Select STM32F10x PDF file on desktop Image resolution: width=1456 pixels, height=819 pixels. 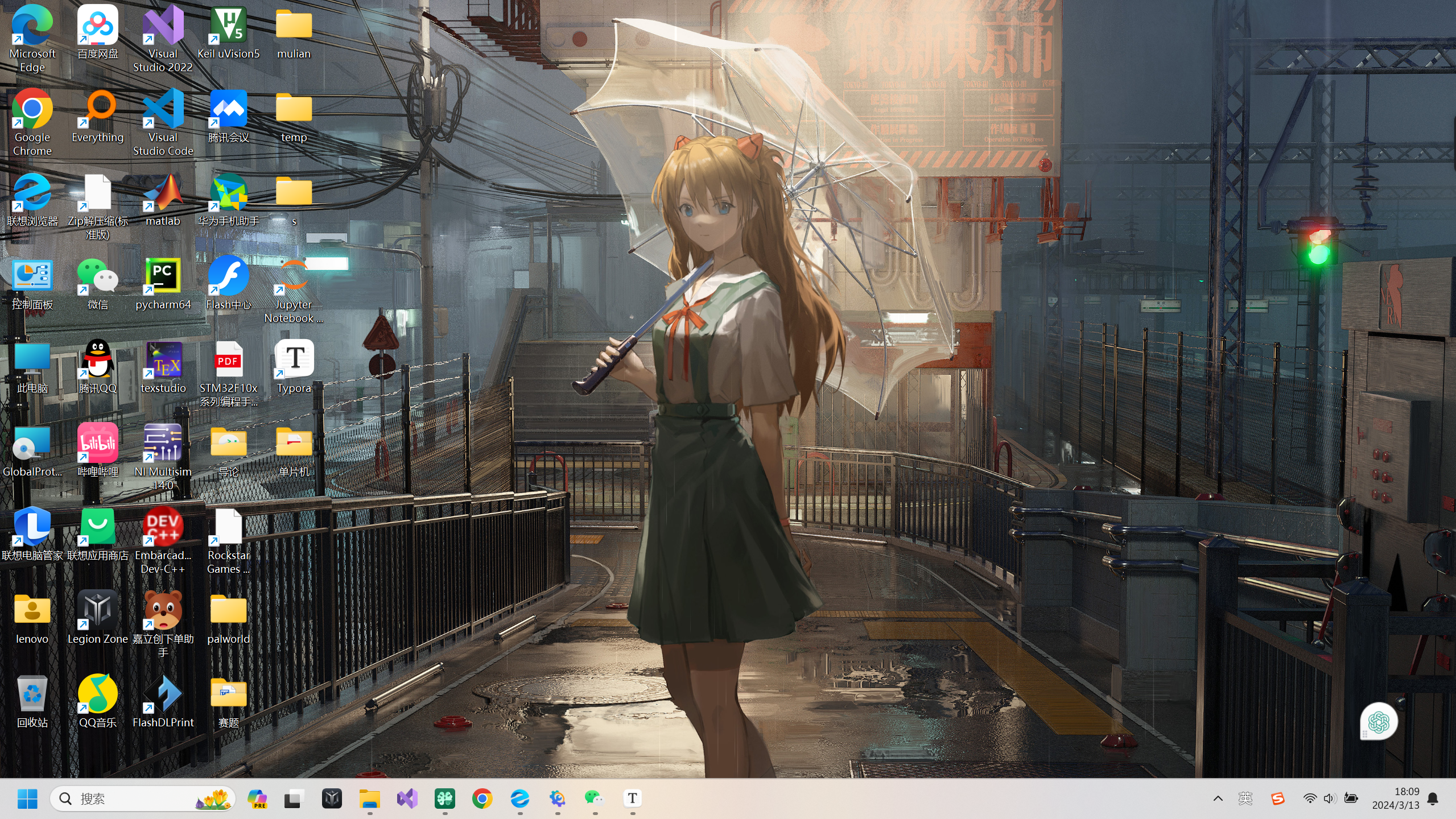tap(229, 373)
